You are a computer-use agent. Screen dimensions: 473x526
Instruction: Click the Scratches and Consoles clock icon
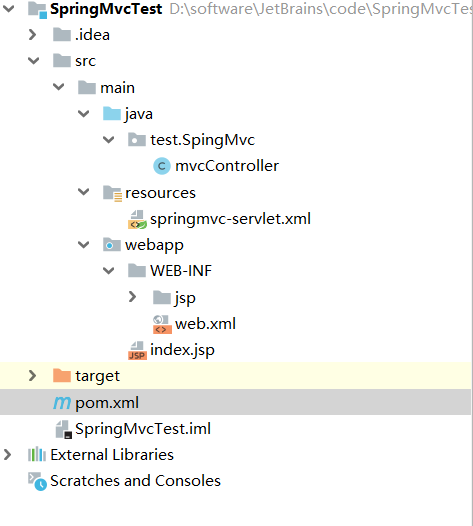click(x=37, y=481)
